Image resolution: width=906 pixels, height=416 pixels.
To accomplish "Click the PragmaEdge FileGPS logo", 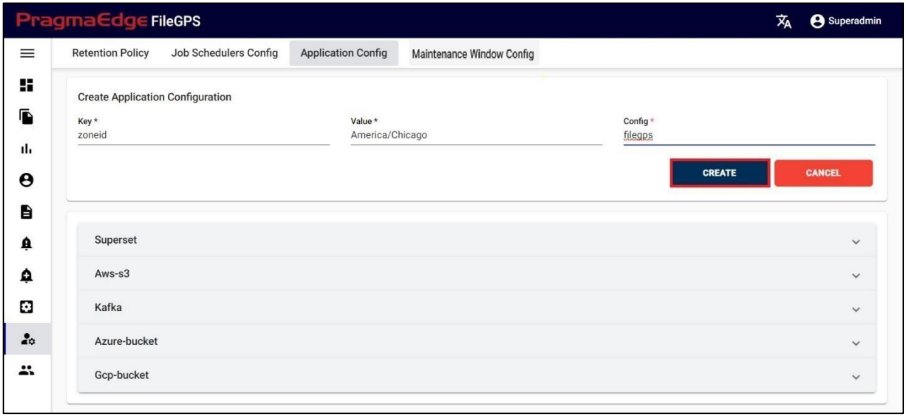I will (108, 22).
